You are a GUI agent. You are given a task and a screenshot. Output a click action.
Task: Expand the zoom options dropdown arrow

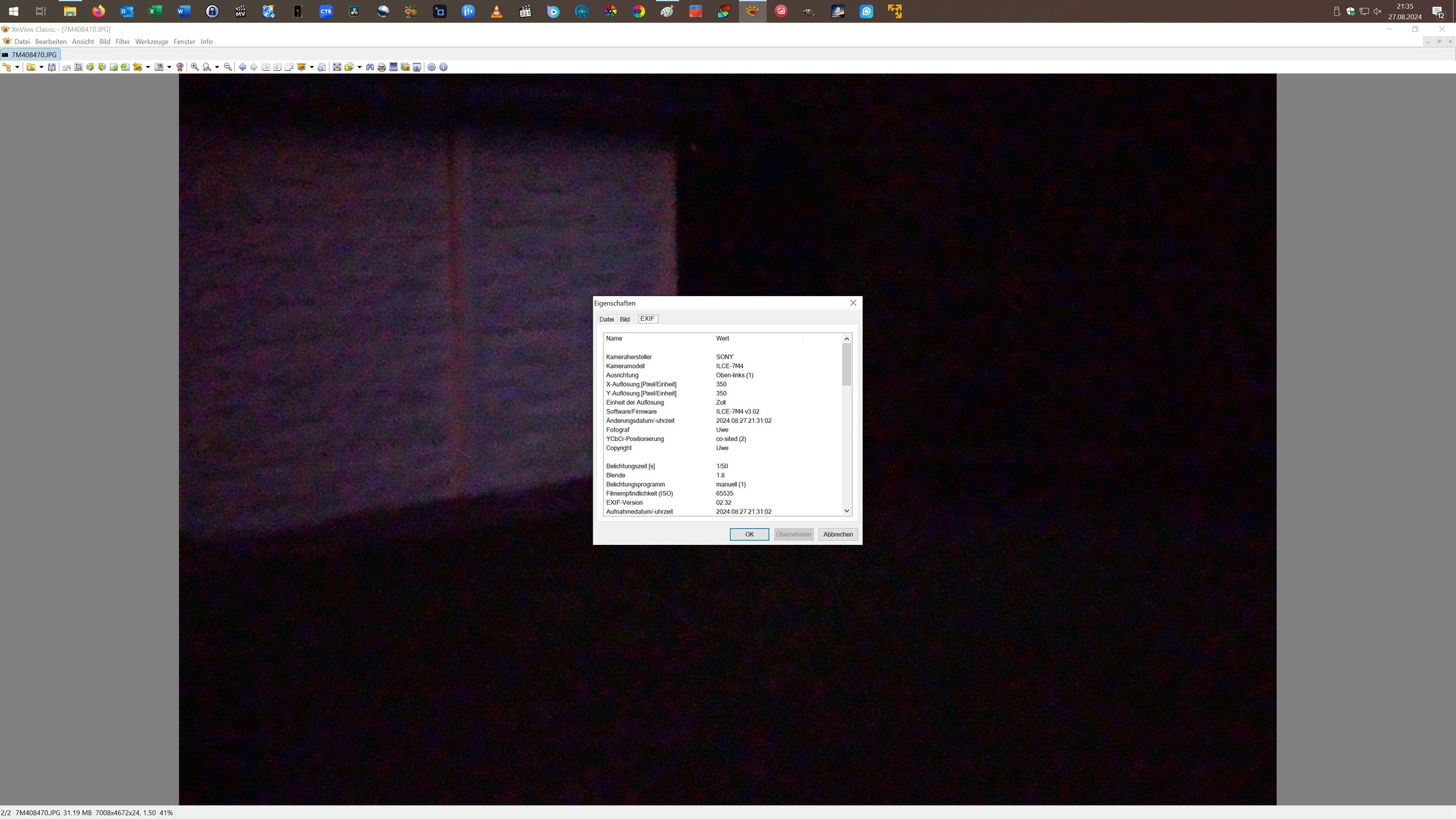click(x=217, y=67)
